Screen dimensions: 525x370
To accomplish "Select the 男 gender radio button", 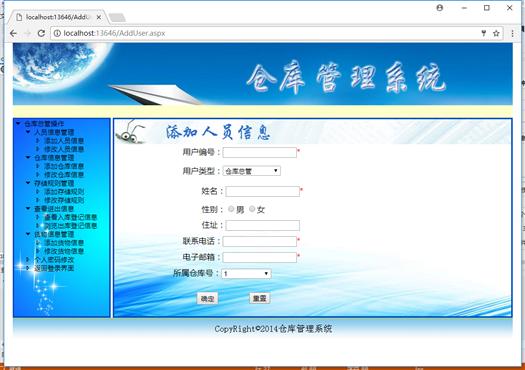I will click(231, 209).
